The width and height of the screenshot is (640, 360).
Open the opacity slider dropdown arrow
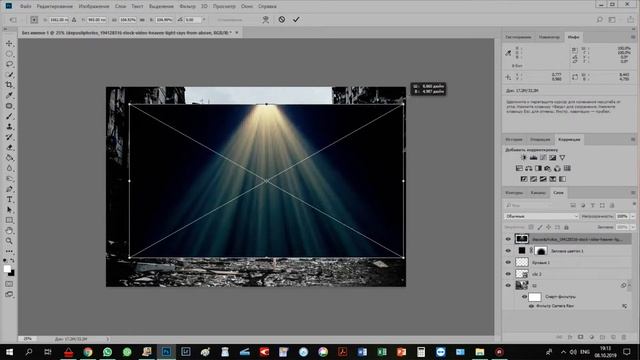pyautogui.click(x=633, y=216)
